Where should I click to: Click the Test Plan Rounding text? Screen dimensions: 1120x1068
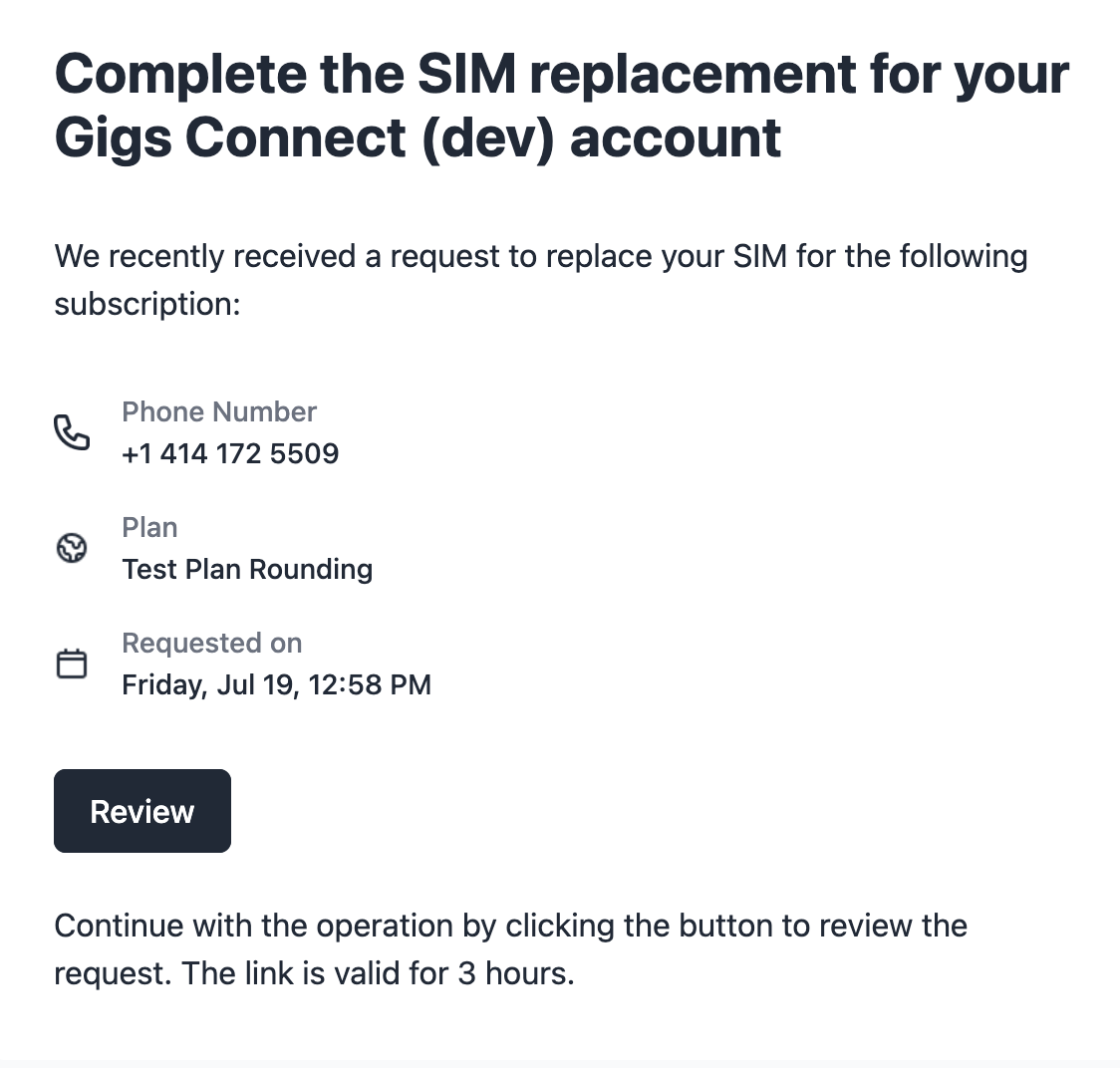[x=247, y=569]
